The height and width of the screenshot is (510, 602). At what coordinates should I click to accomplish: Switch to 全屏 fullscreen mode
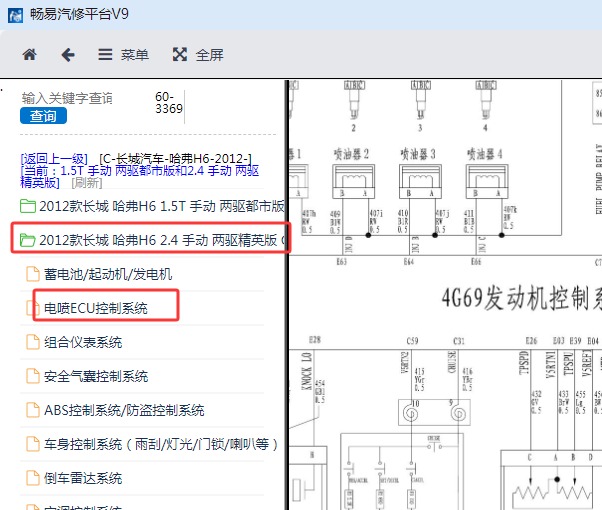pyautogui.click(x=198, y=55)
